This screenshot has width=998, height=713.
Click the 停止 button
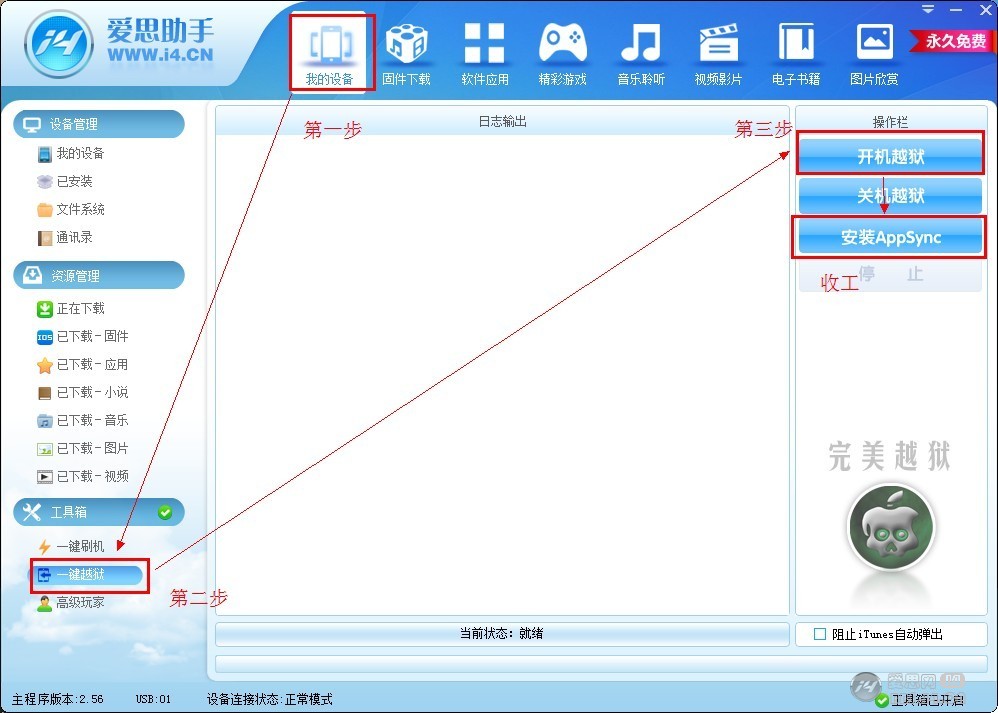[x=890, y=274]
